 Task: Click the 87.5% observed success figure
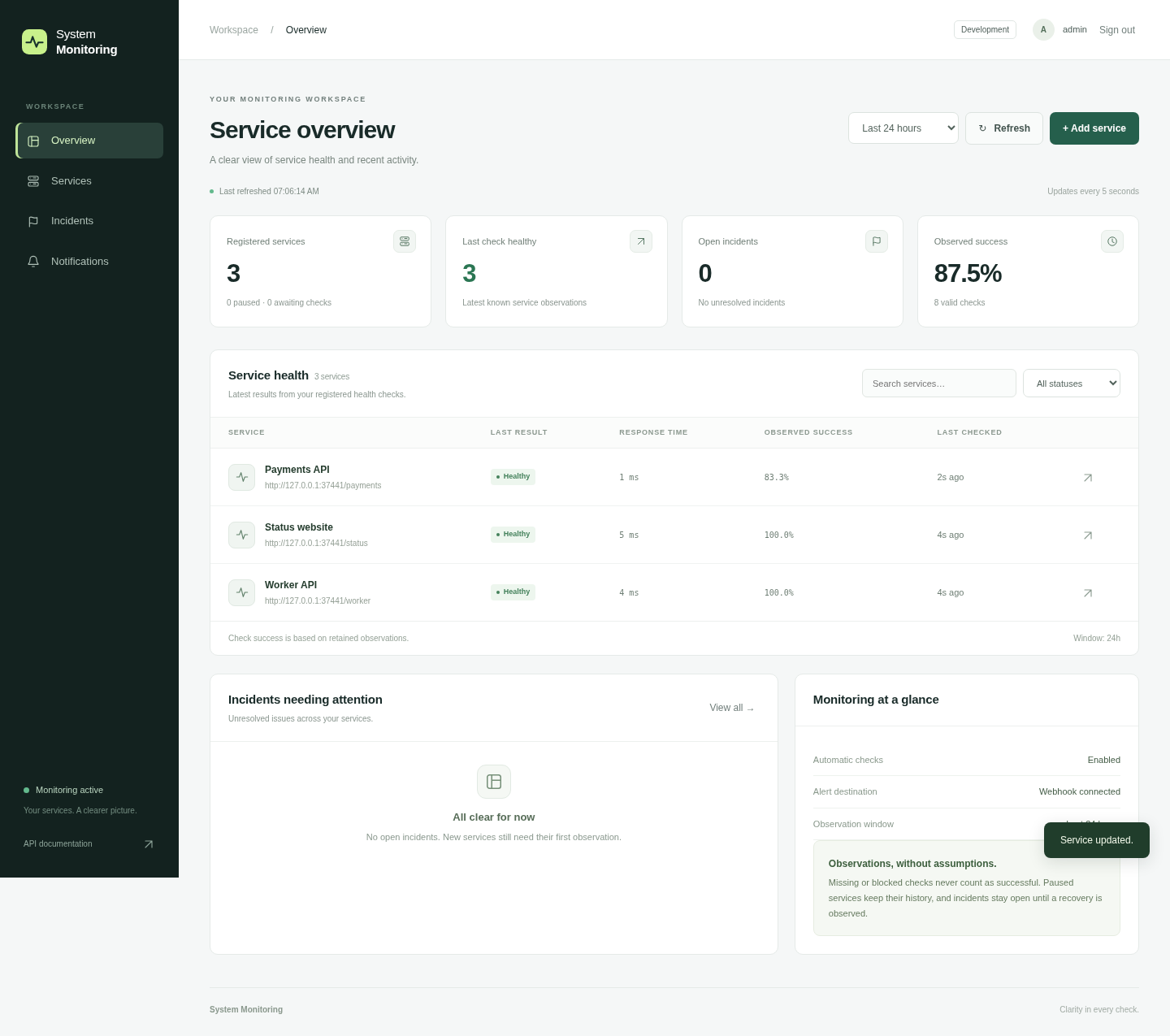pos(968,274)
